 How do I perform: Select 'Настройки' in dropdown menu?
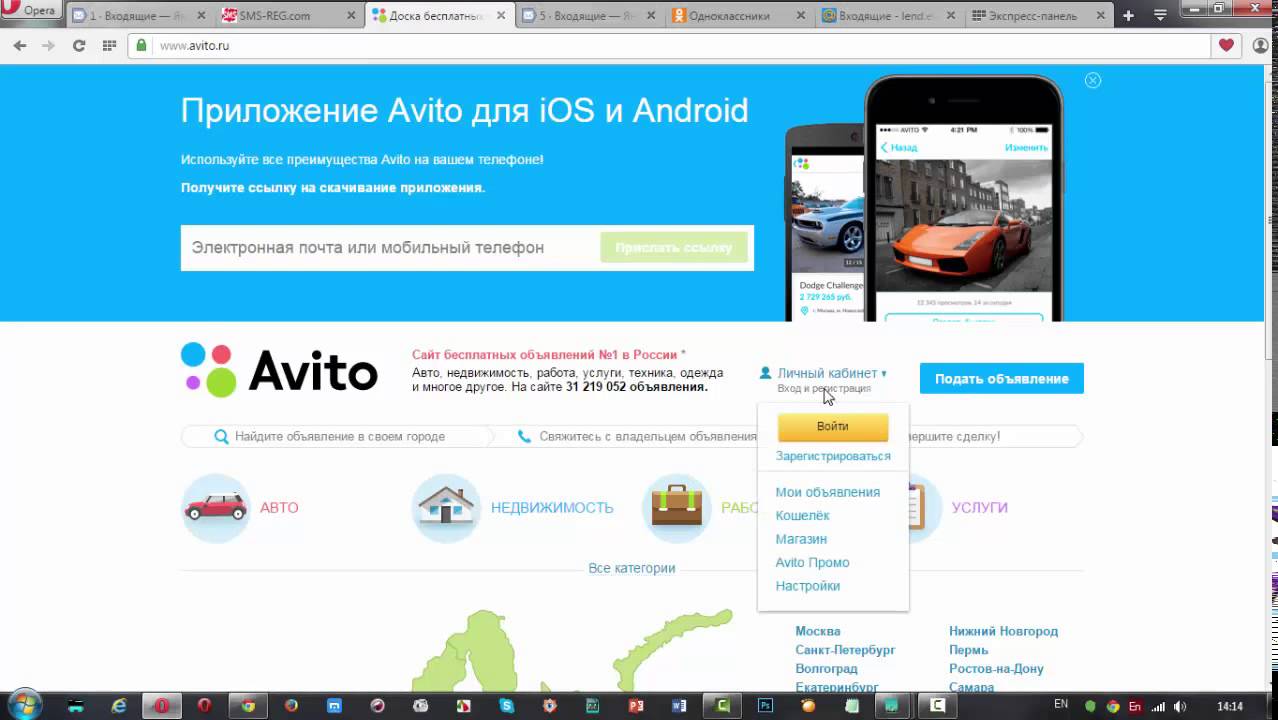pos(808,586)
